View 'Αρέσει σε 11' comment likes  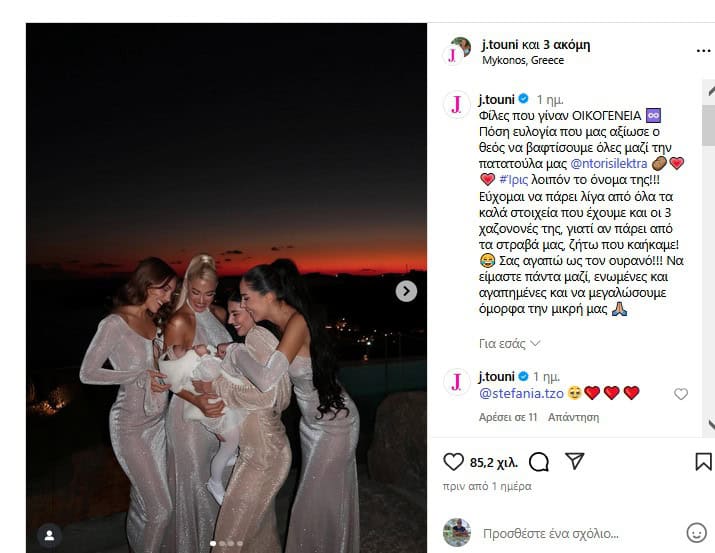(508, 417)
